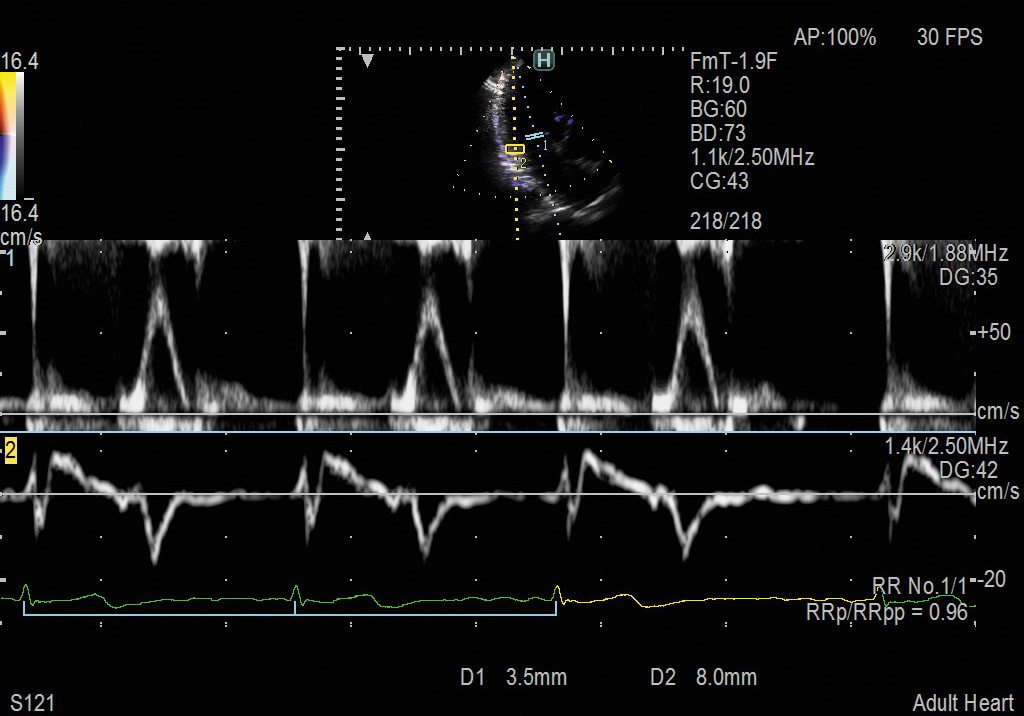Viewport: 1024px width, 716px height.
Task: Click the RRp/RRpp = 0.96 readout
Action: click(886, 612)
